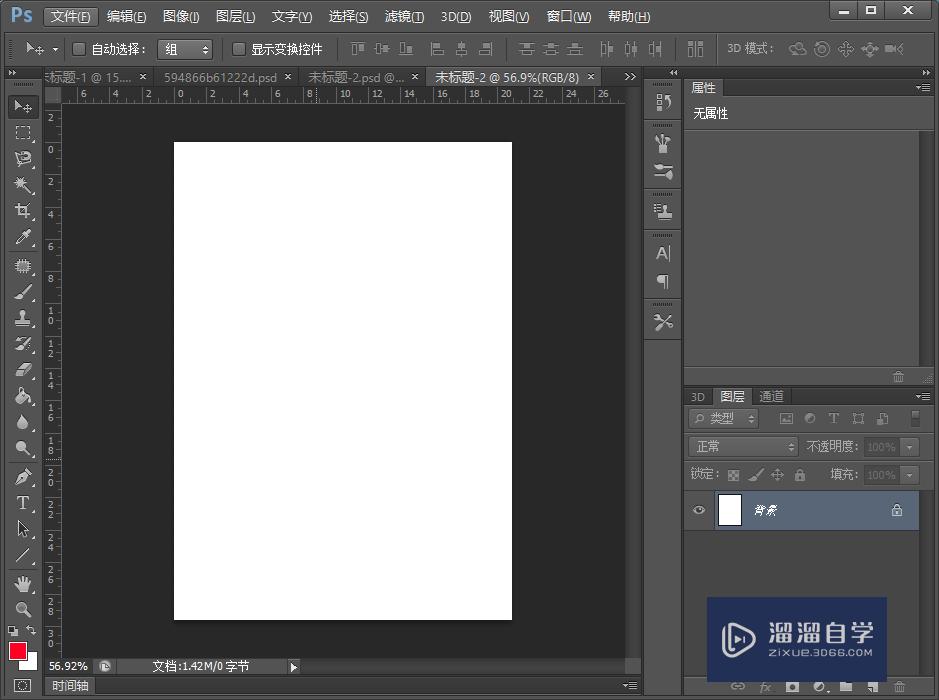
Task: Select the Crop tool
Action: click(x=22, y=211)
